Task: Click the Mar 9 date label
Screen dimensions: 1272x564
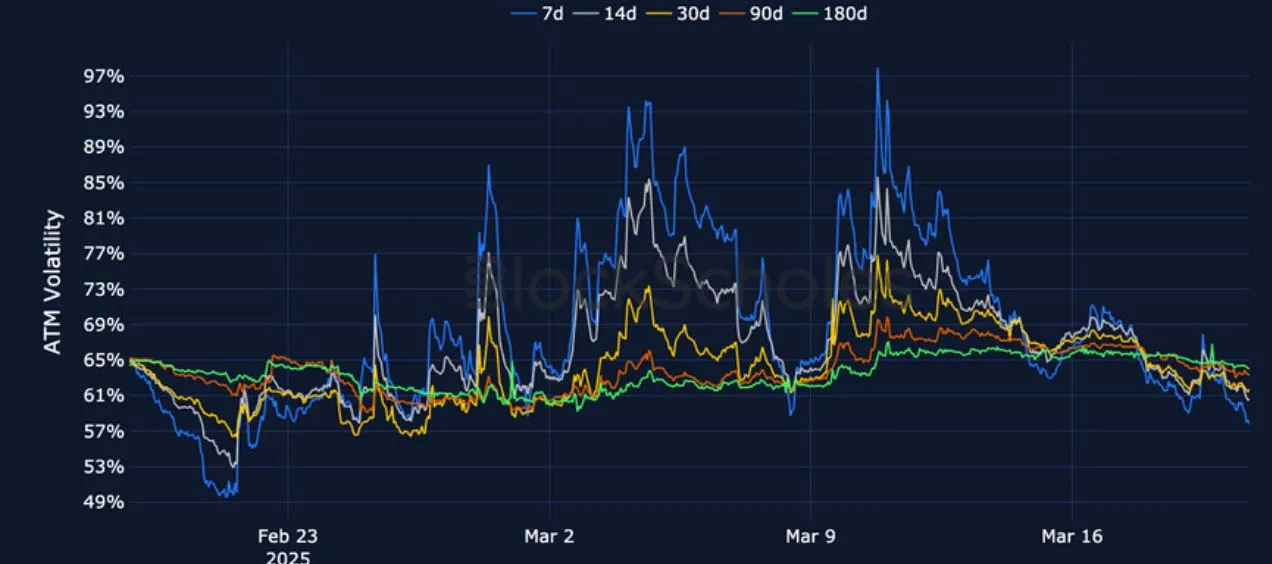Action: point(810,537)
